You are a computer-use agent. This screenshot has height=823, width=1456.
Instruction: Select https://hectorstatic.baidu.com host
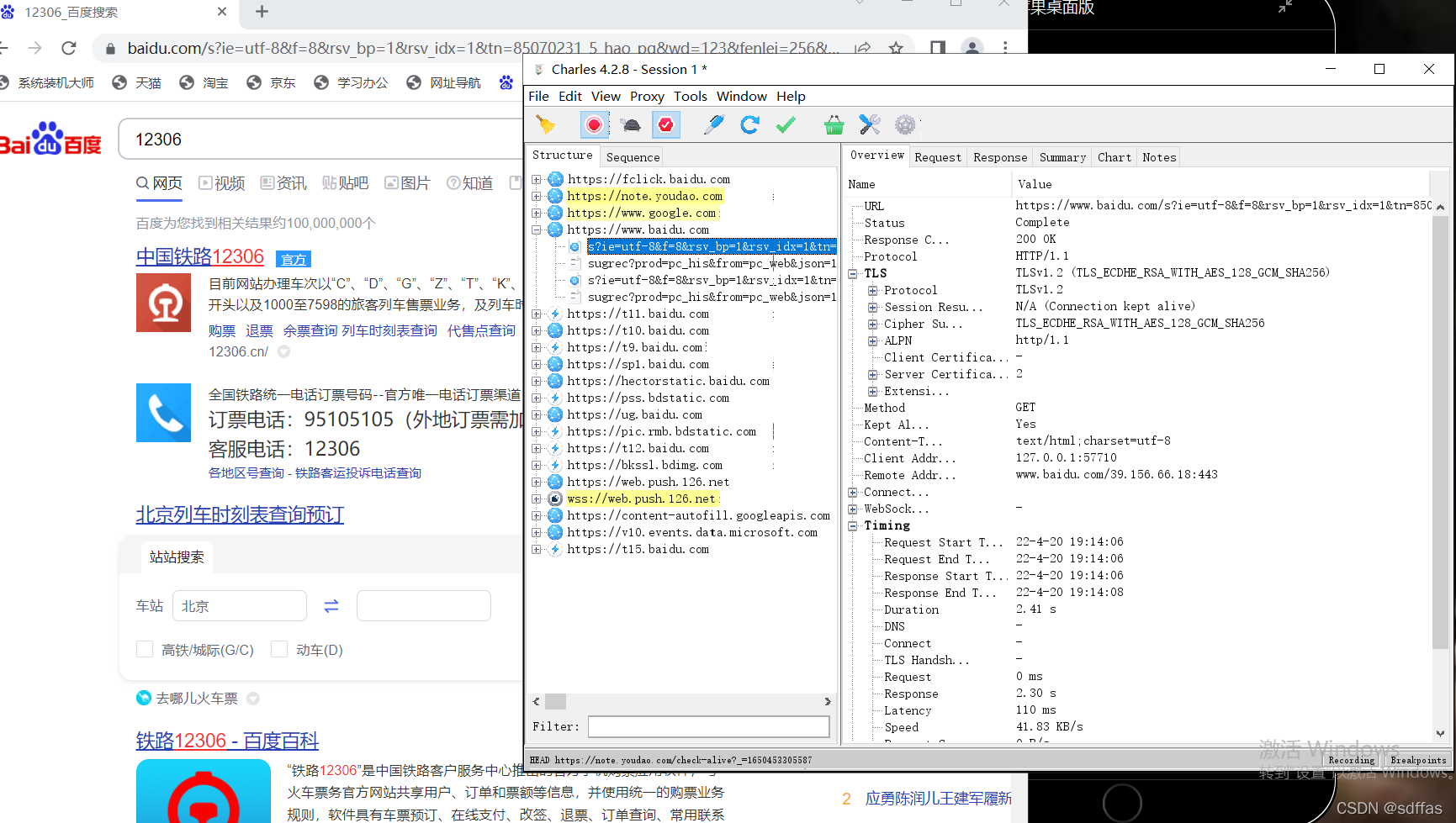pos(669,381)
